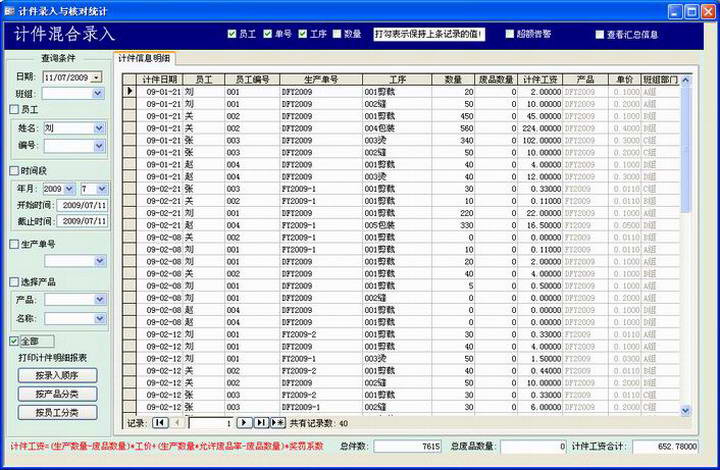Expand the 名称 dropdown
720x470 pixels.
coord(100,318)
